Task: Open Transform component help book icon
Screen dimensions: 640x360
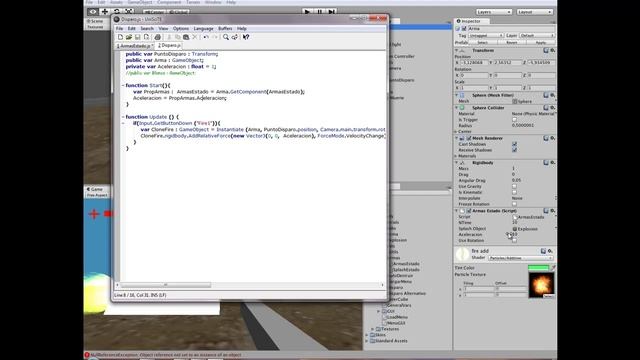Action: point(546,51)
